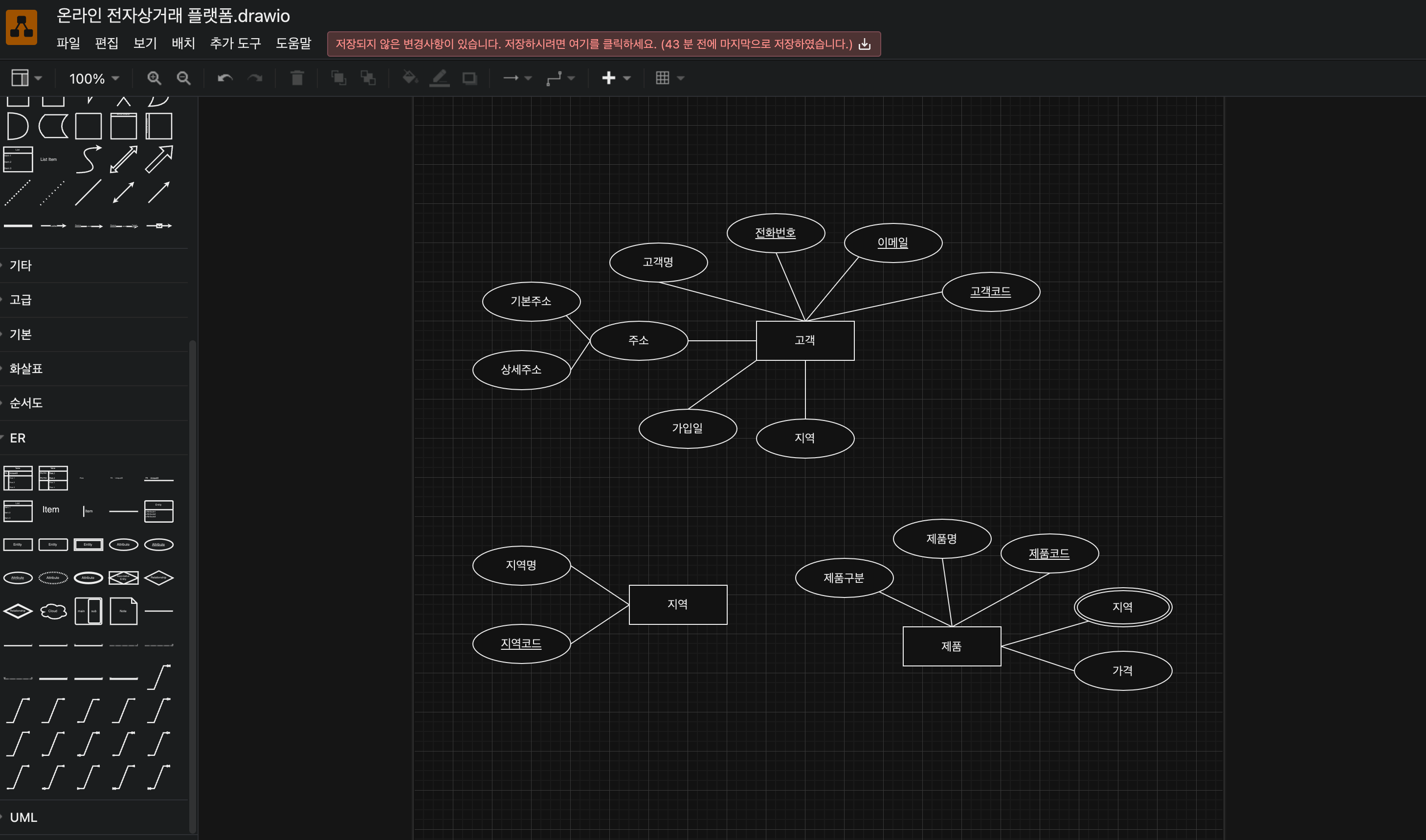Select the S-shaped curve arrow shape
The height and width of the screenshot is (840, 1426).
coord(89,159)
